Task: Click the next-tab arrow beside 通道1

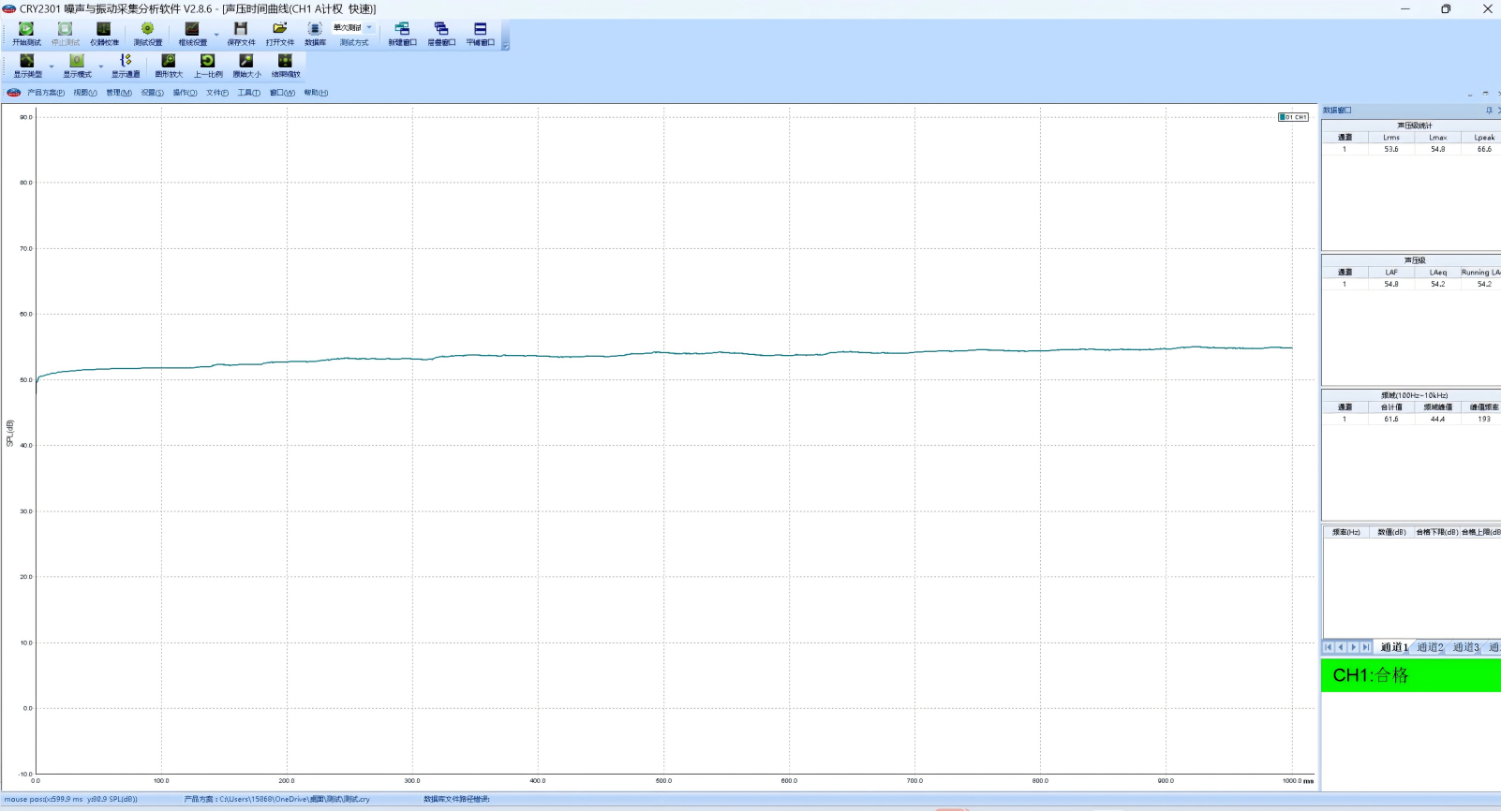Action: [1353, 647]
